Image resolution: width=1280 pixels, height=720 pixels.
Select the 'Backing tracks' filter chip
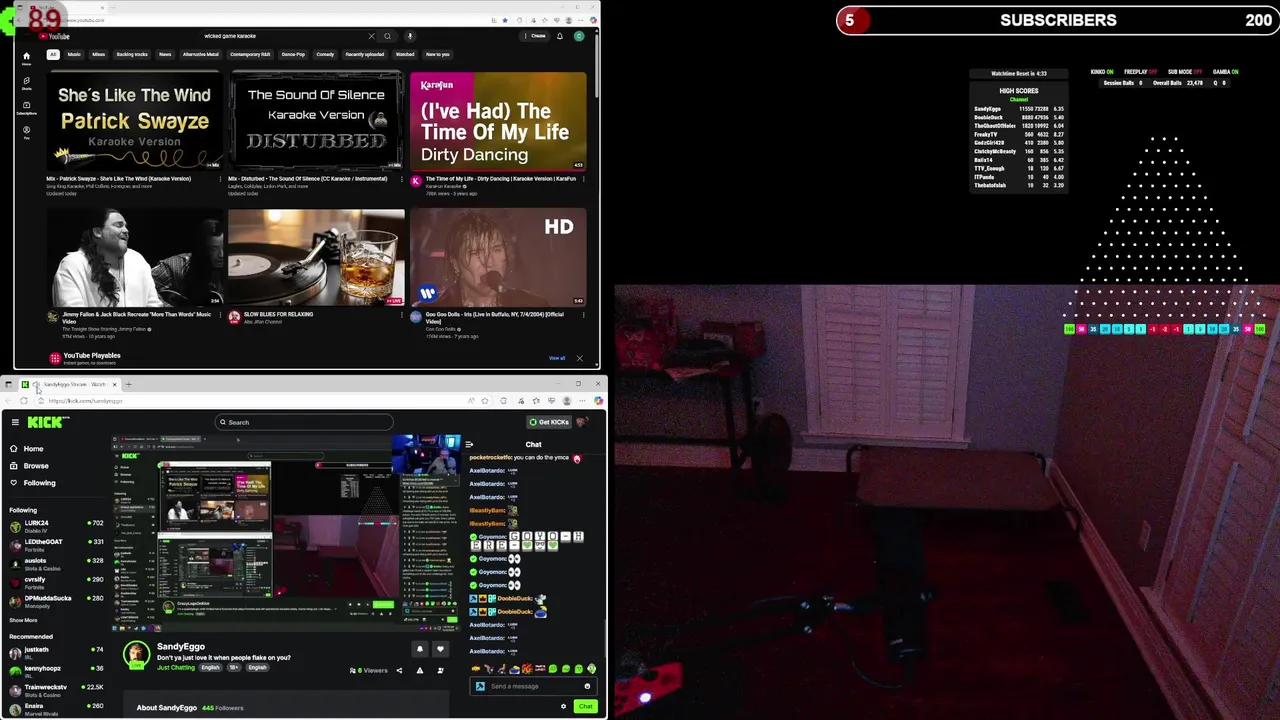(132, 54)
